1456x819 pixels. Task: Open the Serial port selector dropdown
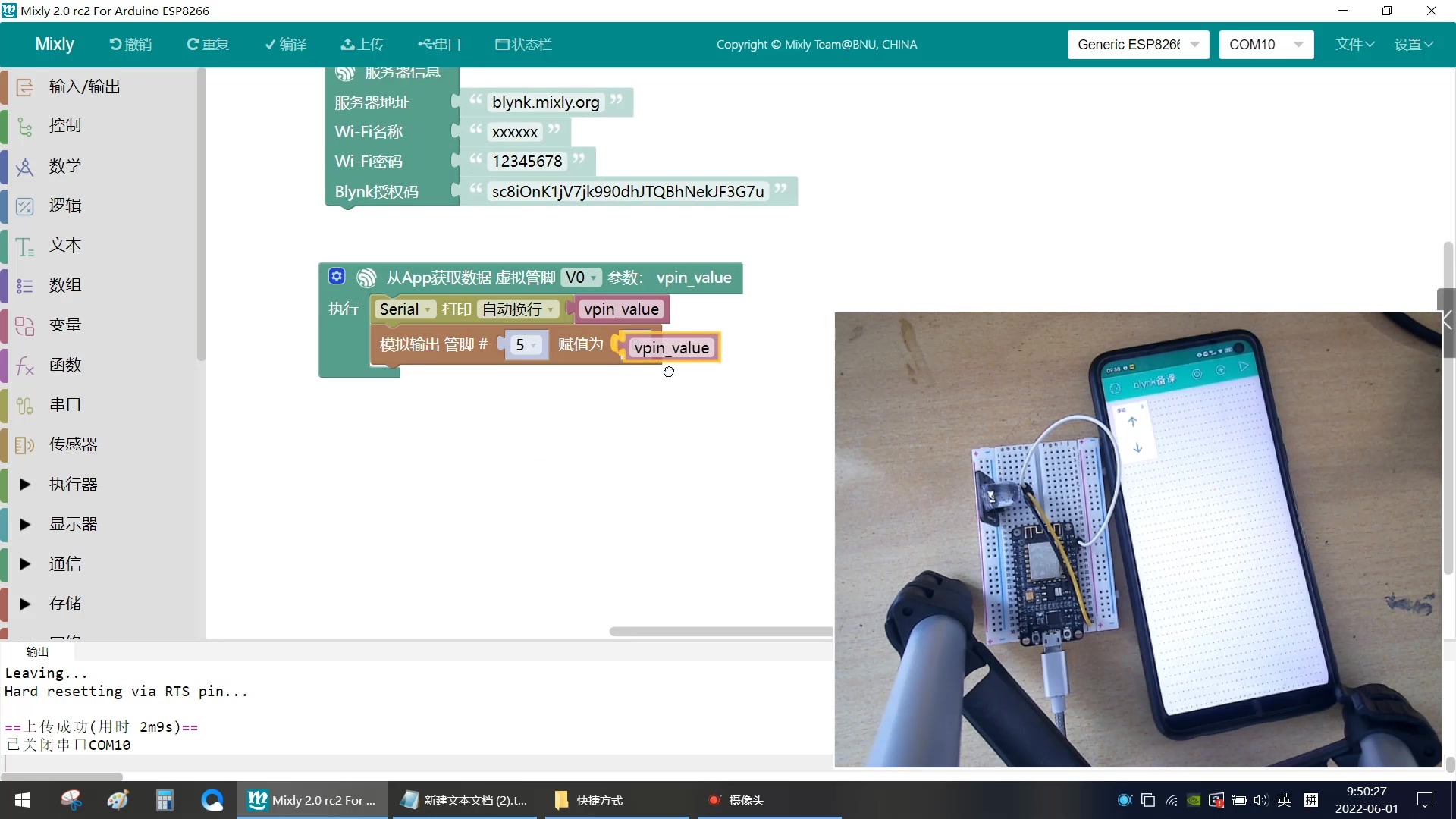point(406,309)
